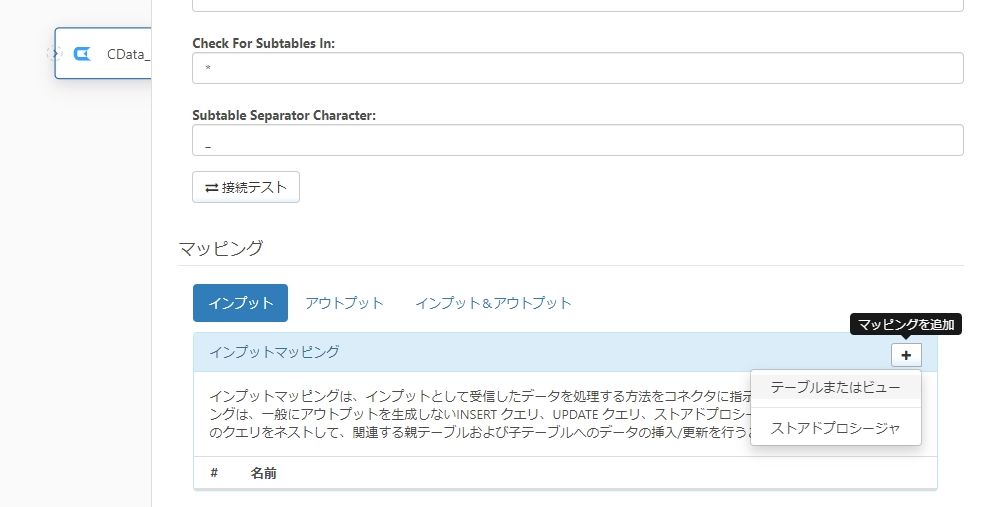Image resolution: width=984 pixels, height=507 pixels.
Task: Run the 接続テスト connection test button
Action: click(x=246, y=187)
